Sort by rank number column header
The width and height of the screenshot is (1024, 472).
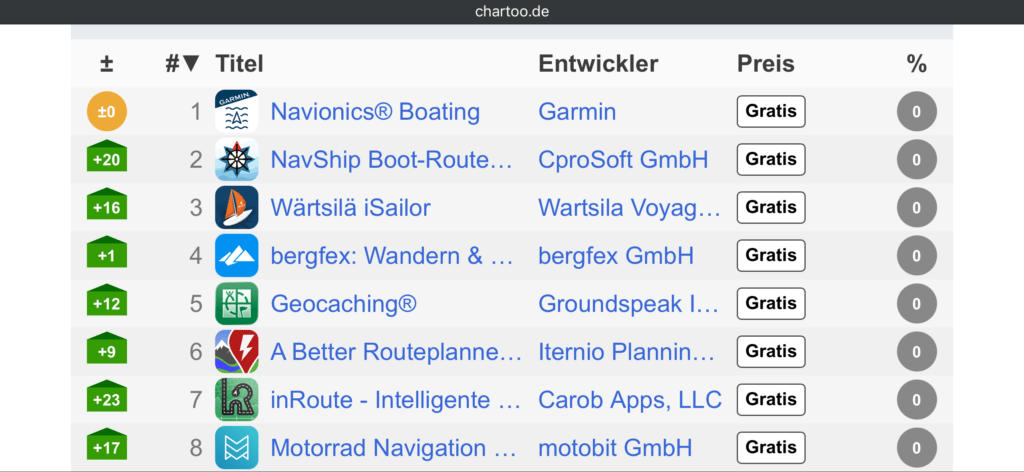(183, 64)
